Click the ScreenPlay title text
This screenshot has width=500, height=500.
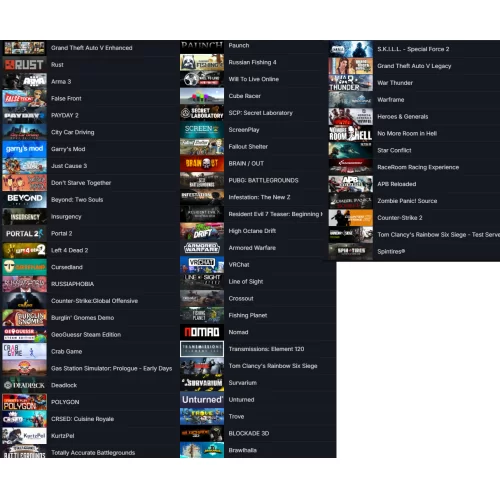click(x=244, y=130)
